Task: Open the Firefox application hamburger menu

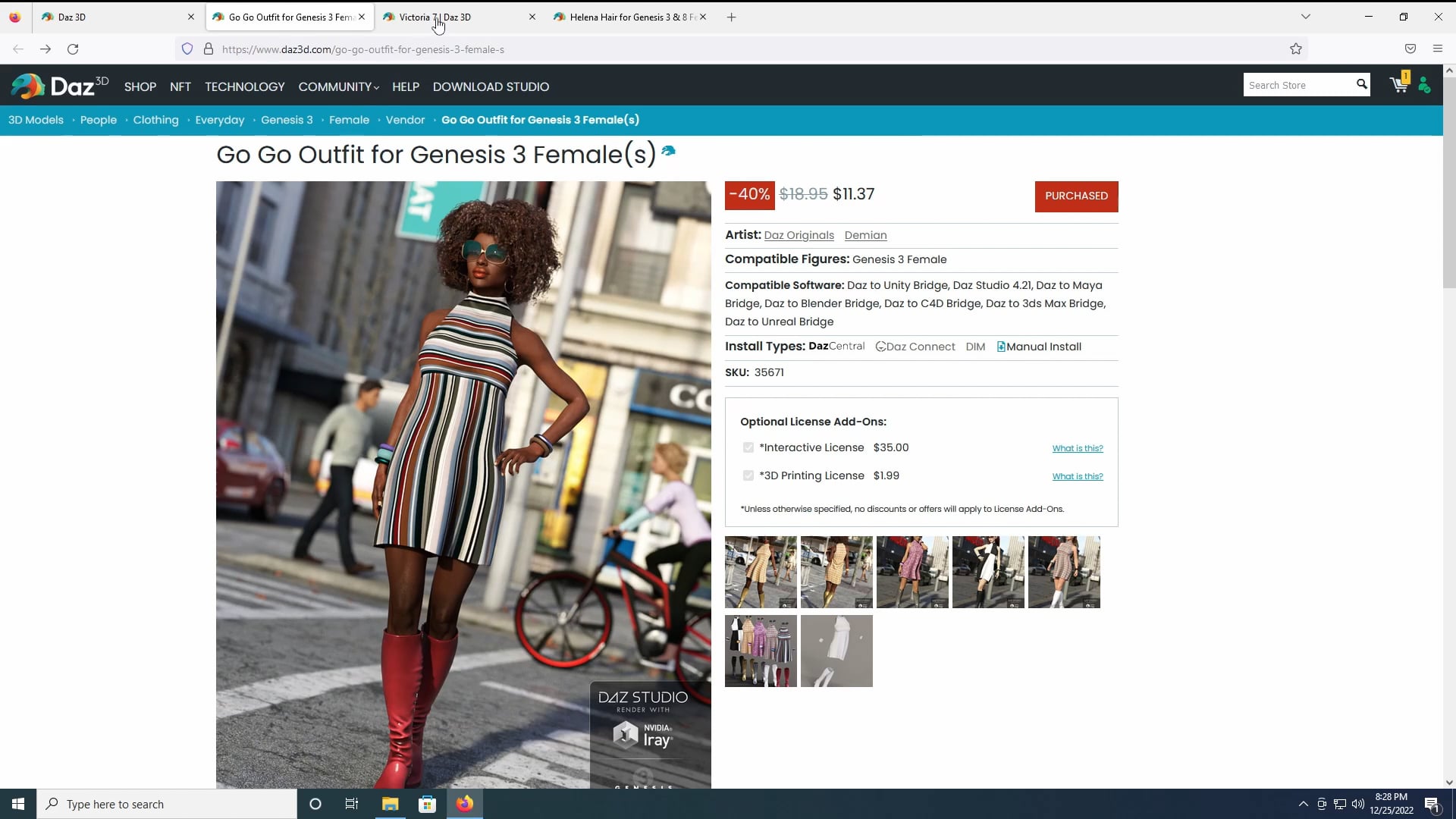Action: click(x=1438, y=49)
